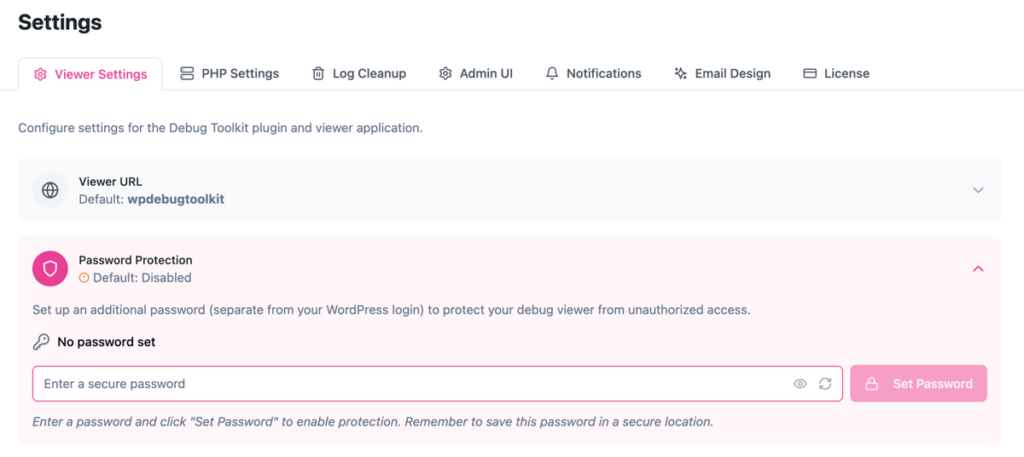Generate a random password with refresh icon

[x=825, y=384]
